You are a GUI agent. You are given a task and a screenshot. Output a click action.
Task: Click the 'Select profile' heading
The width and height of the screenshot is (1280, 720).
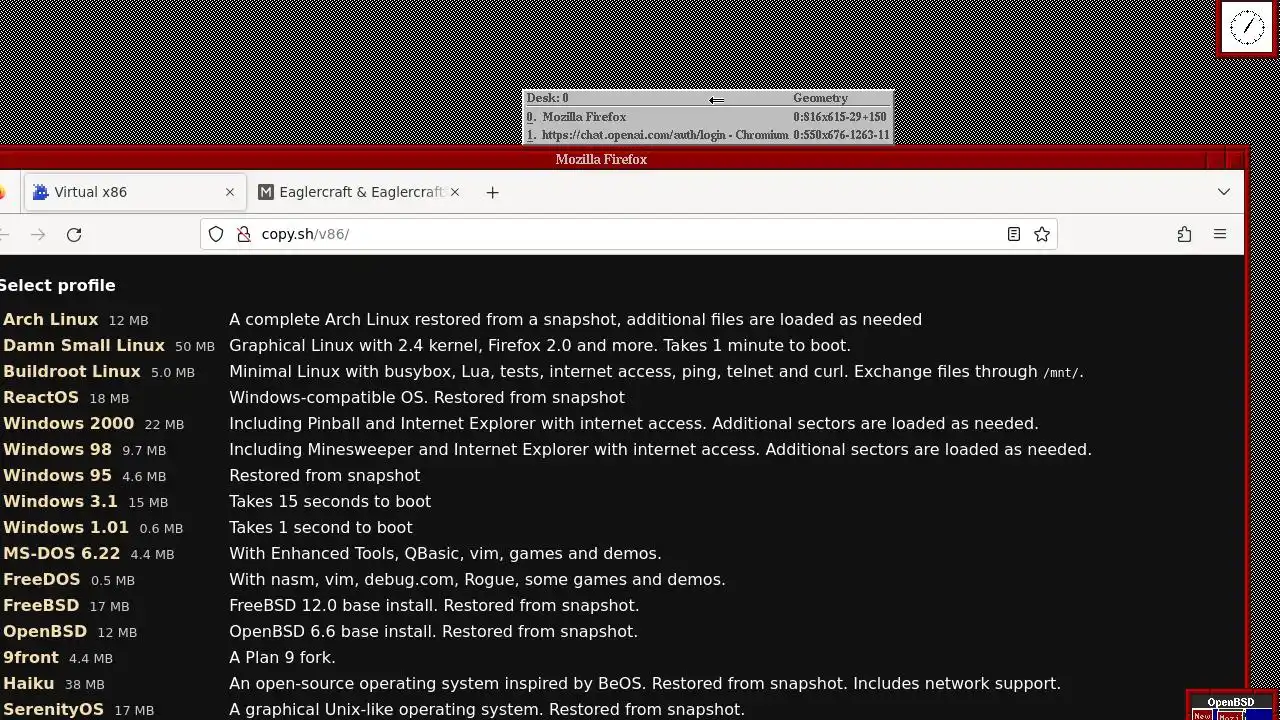click(58, 285)
